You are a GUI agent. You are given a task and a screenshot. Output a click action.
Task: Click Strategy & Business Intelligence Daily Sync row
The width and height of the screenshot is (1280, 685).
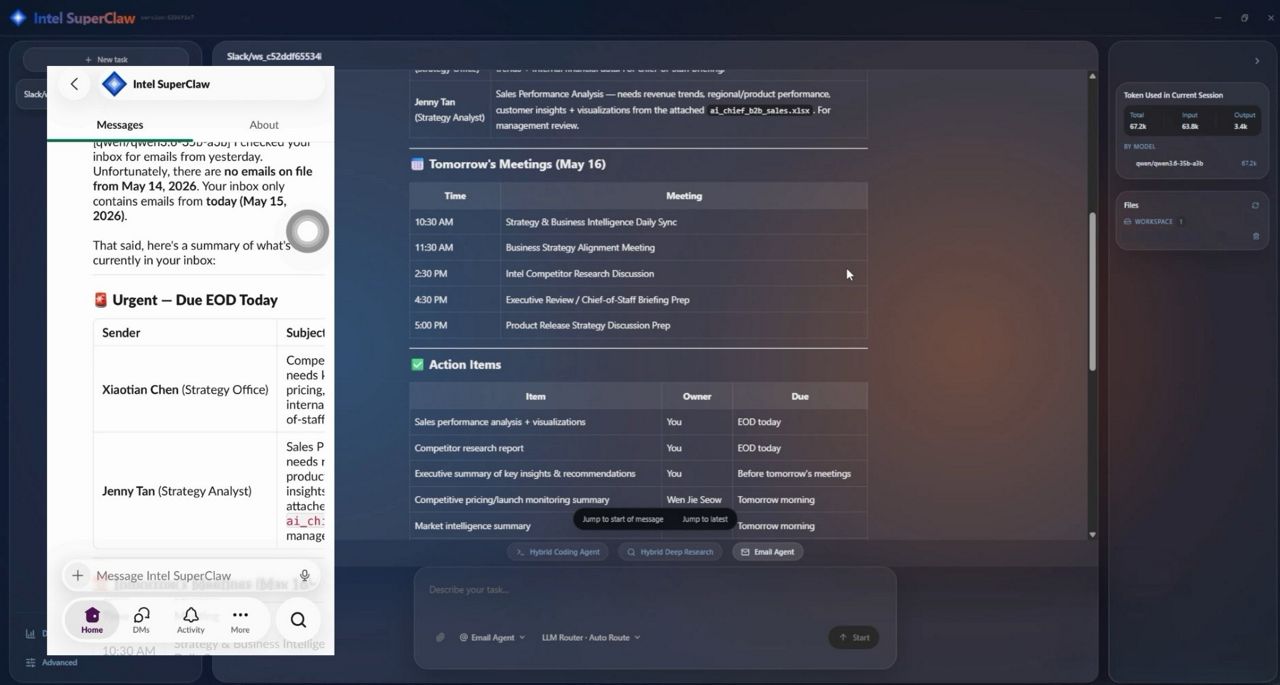[638, 222]
